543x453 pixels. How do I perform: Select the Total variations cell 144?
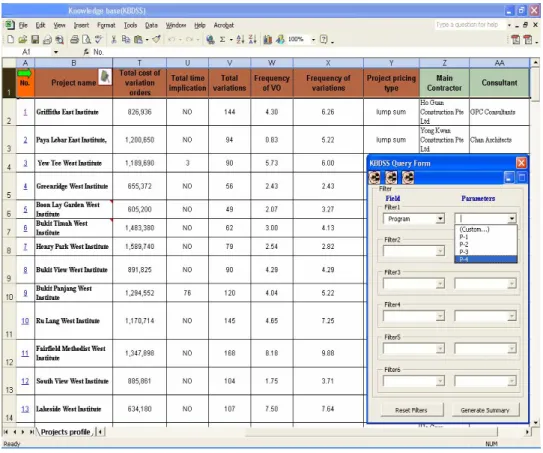tap(230, 112)
